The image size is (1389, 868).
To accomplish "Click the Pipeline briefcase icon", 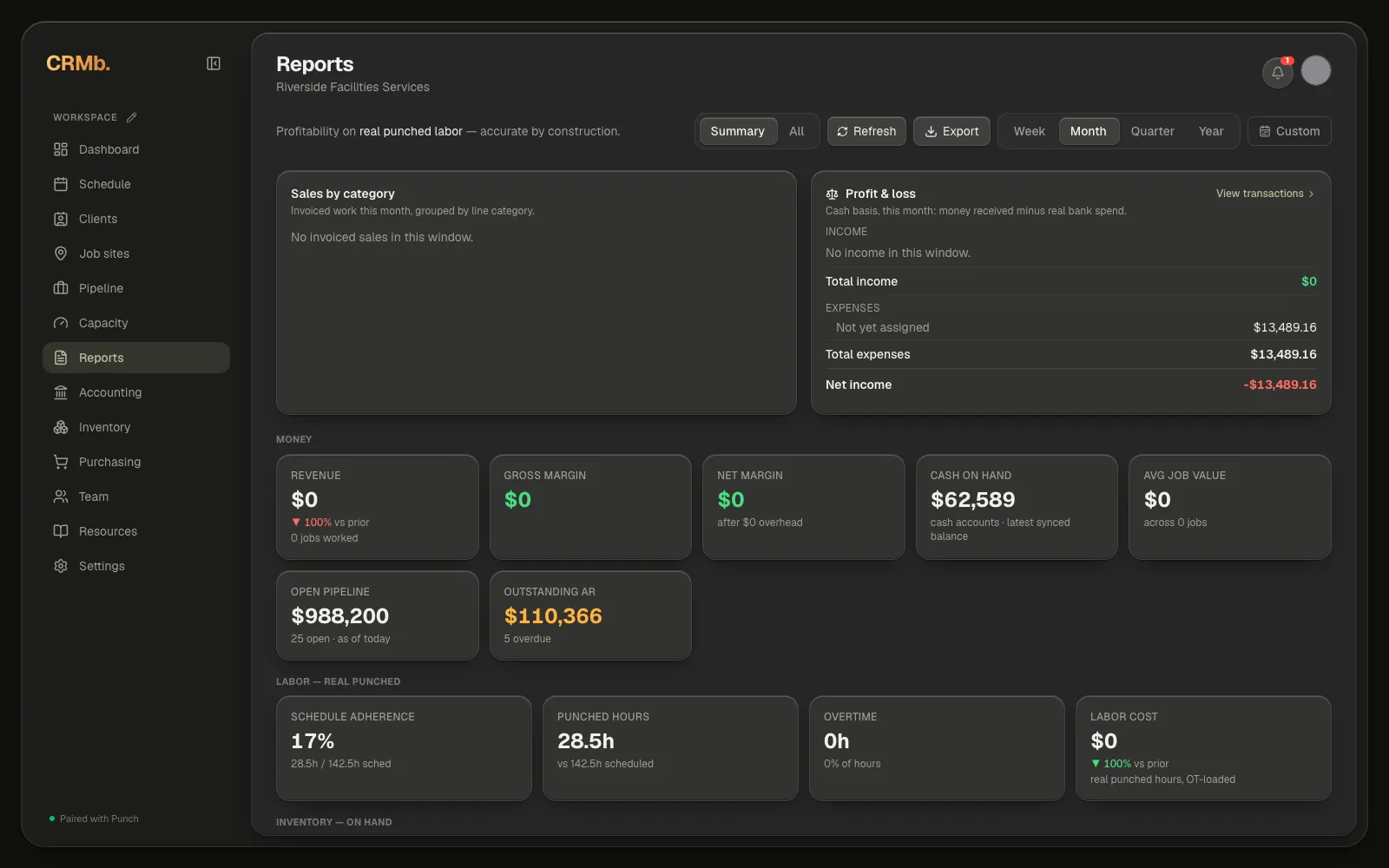I will (x=61, y=288).
